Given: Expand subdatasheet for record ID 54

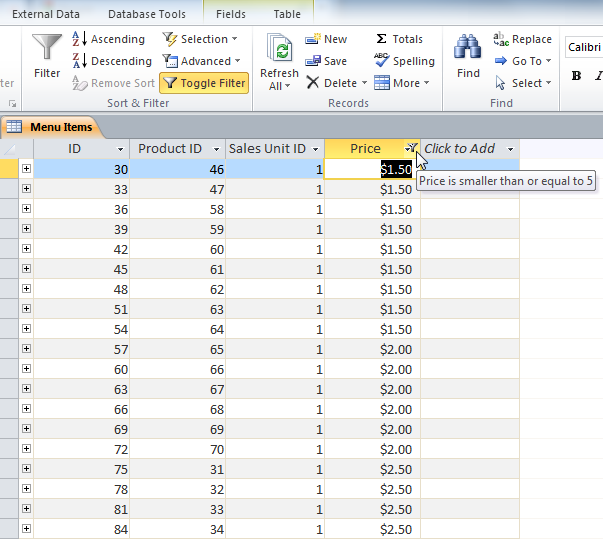Looking at the screenshot, I should point(26,328).
